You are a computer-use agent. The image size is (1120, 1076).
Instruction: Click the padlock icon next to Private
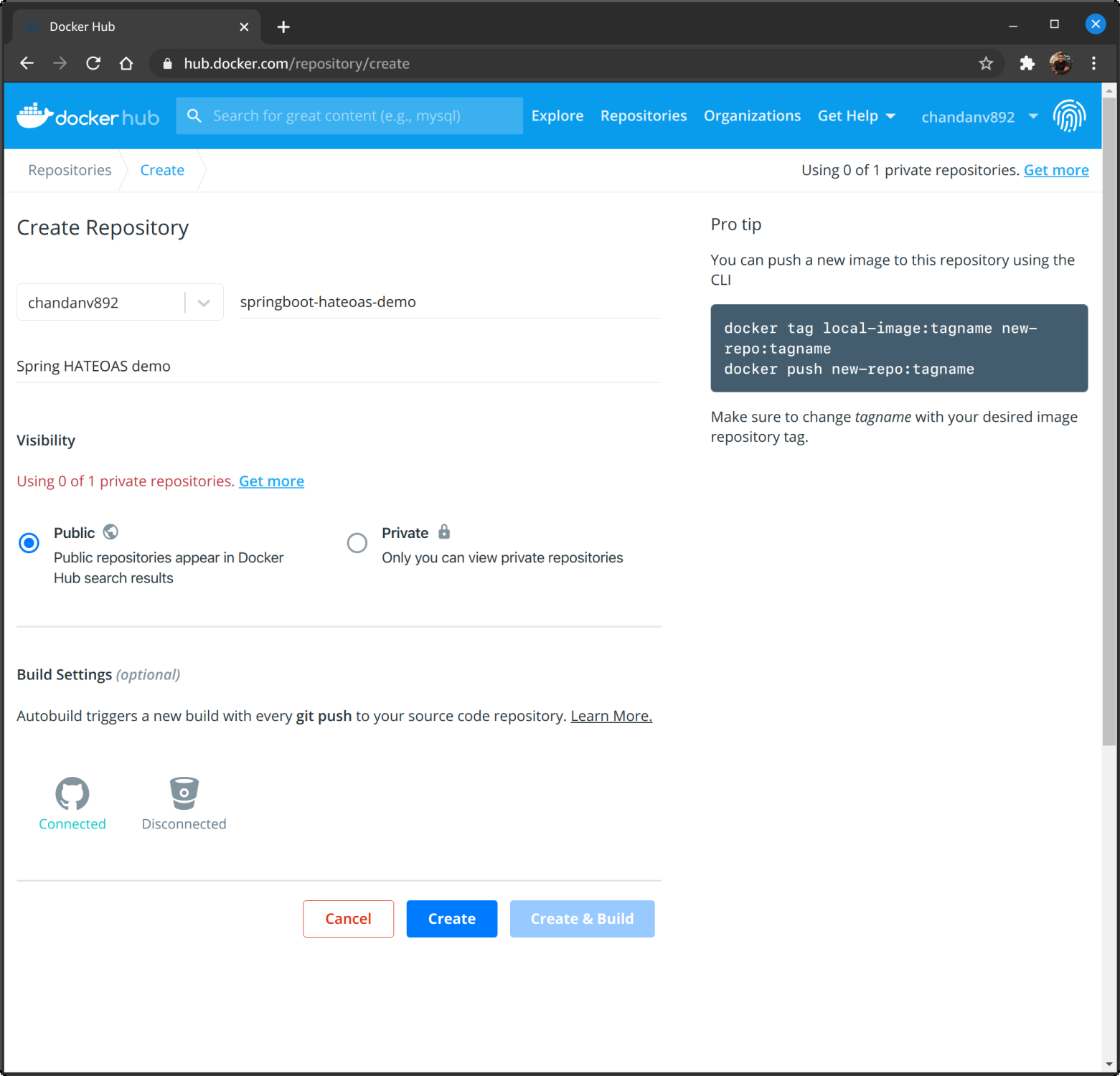[x=443, y=532]
